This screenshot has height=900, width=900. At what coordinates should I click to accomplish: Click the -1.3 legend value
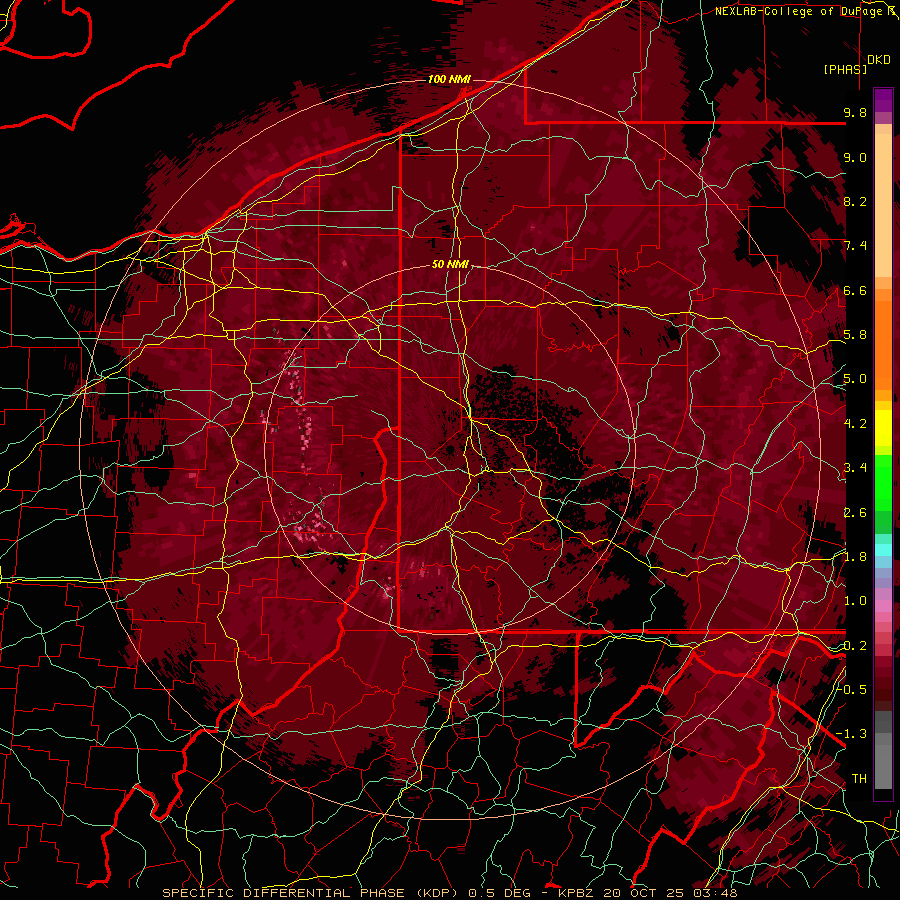tap(852, 734)
